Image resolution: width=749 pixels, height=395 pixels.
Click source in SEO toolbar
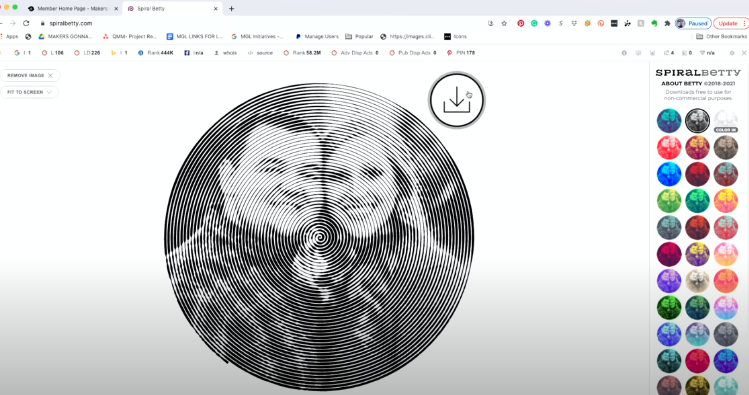[x=260, y=53]
